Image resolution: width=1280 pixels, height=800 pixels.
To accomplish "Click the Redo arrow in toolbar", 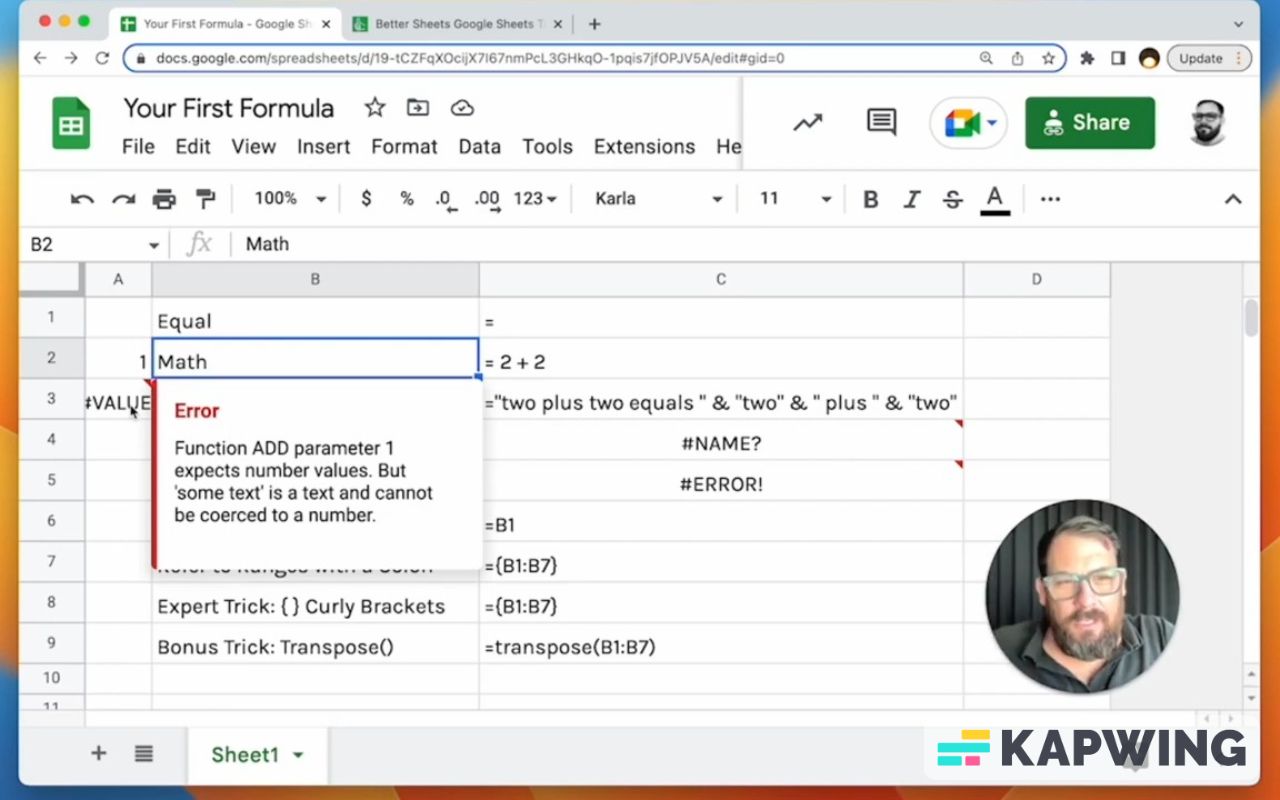I will tap(123, 199).
